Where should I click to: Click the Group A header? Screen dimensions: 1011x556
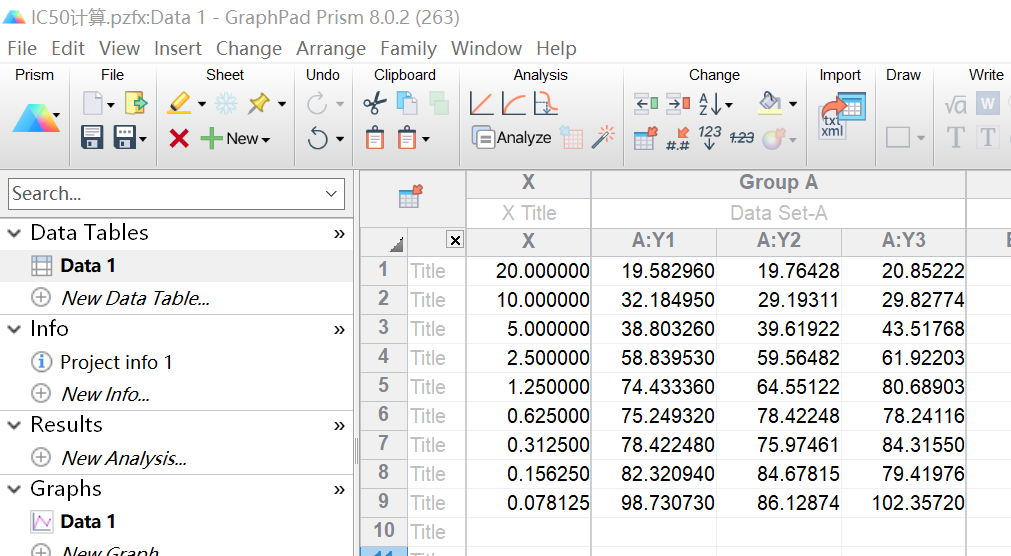778,183
